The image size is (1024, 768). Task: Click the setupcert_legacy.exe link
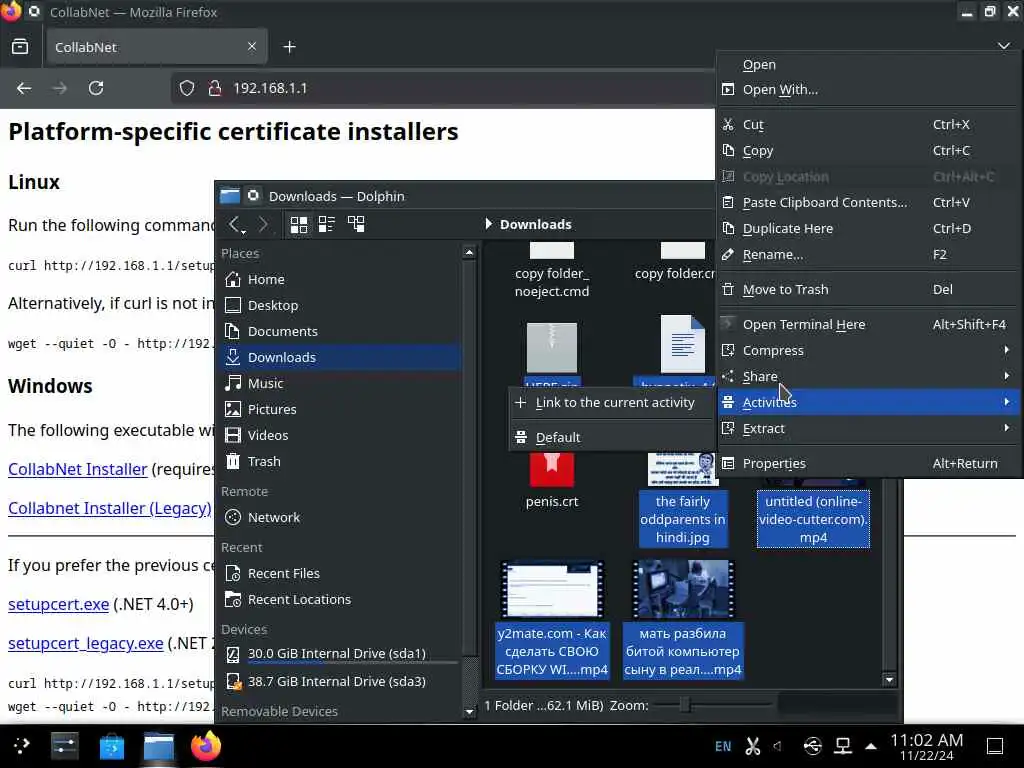coord(86,644)
